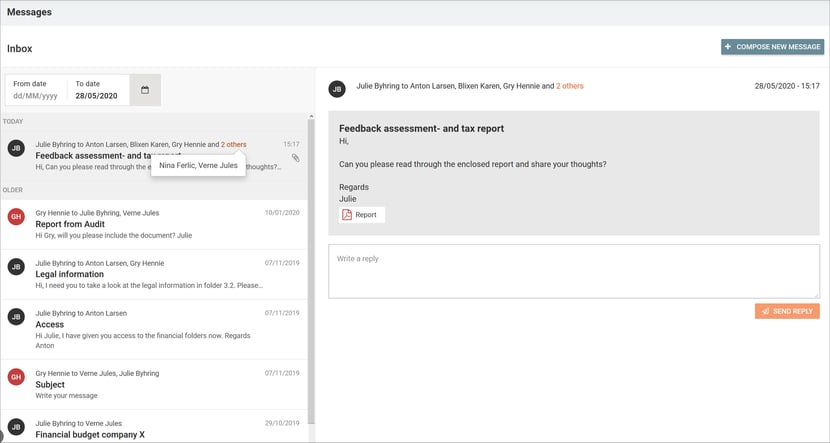Screen dimensions: 830x443
Task: Open the Report PDF attachment
Action: pyautogui.click(x=362, y=215)
